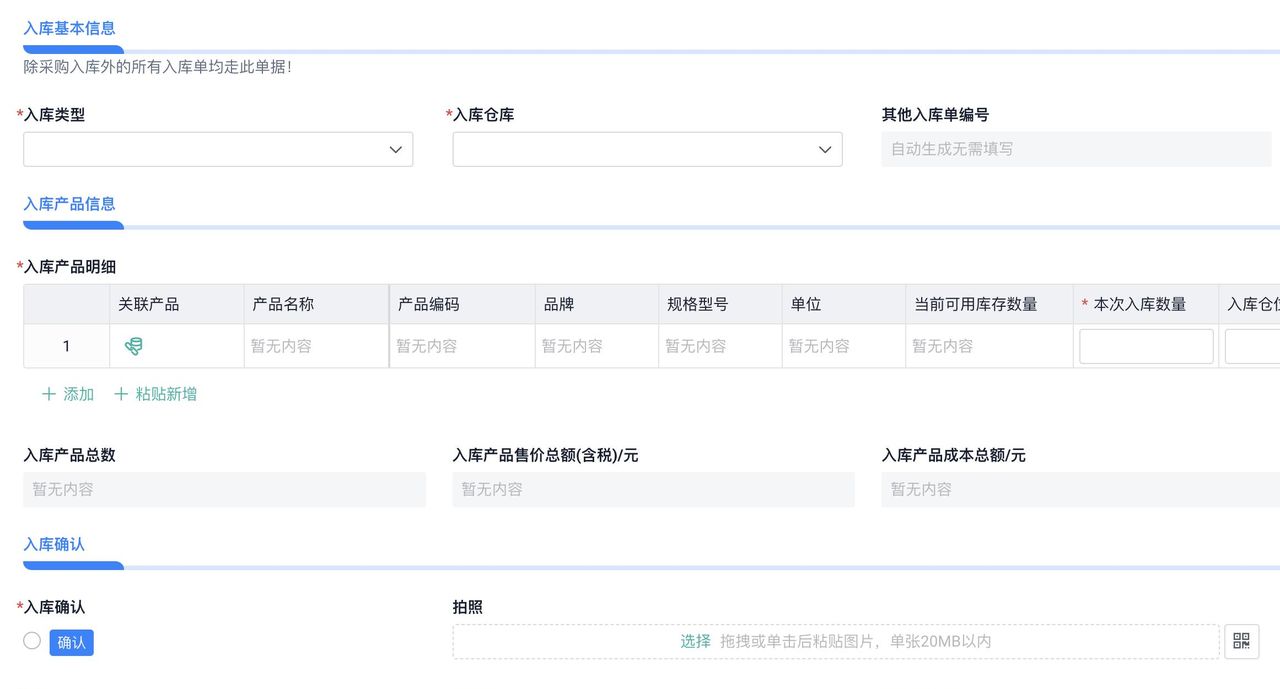The height and width of the screenshot is (689, 1280).
Task: Click the plus icon next to 粘贴新增
Action: point(121,393)
